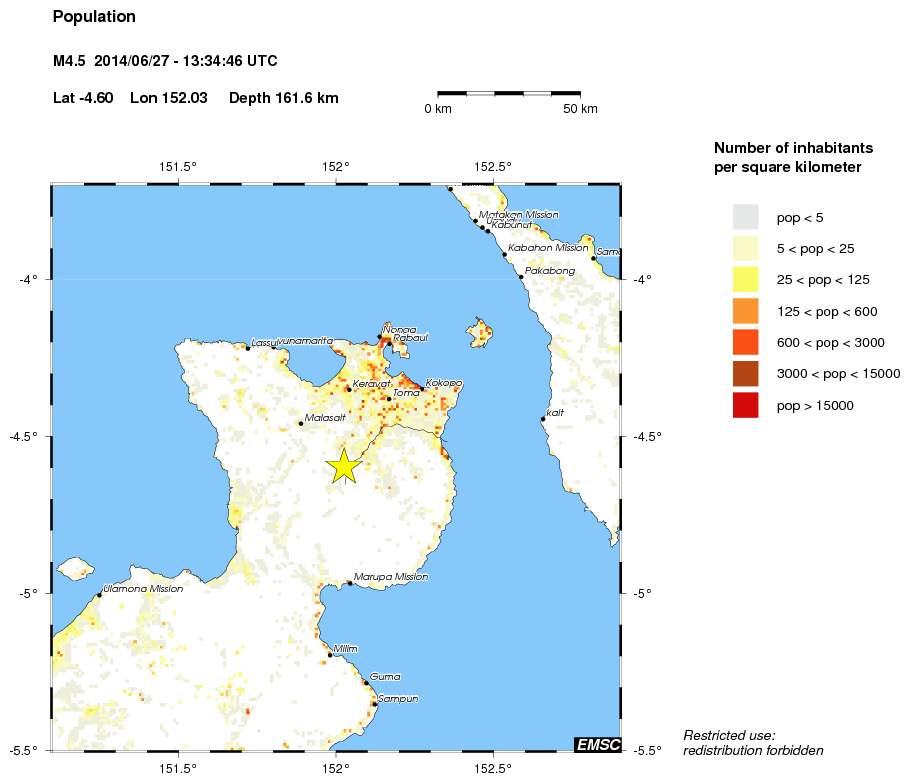Click the Population title text
The width and height of the screenshot is (910, 783).
click(x=94, y=17)
